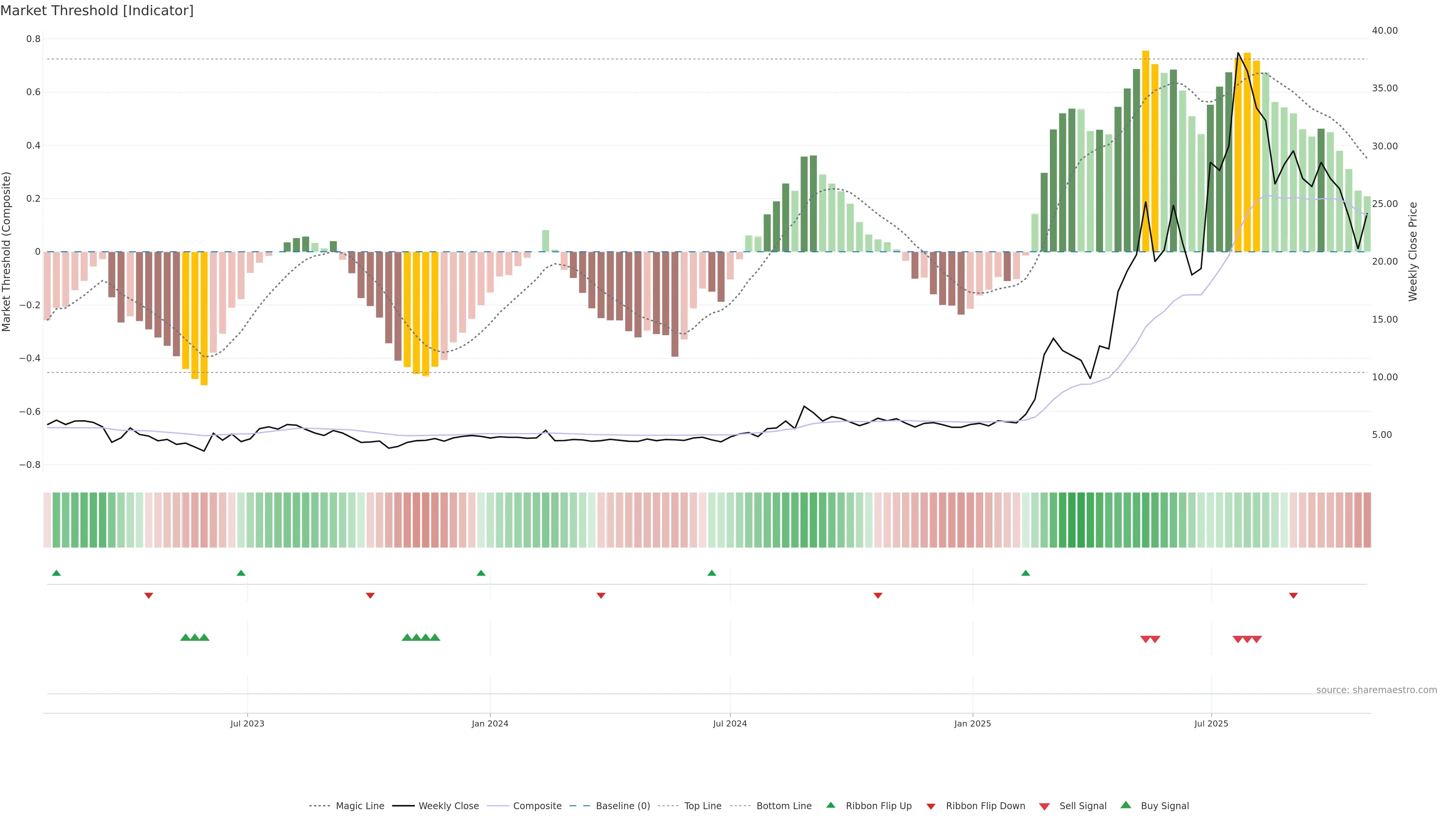
Task: Click the Sell Signal legend marker icon
Action: pyautogui.click(x=1044, y=806)
